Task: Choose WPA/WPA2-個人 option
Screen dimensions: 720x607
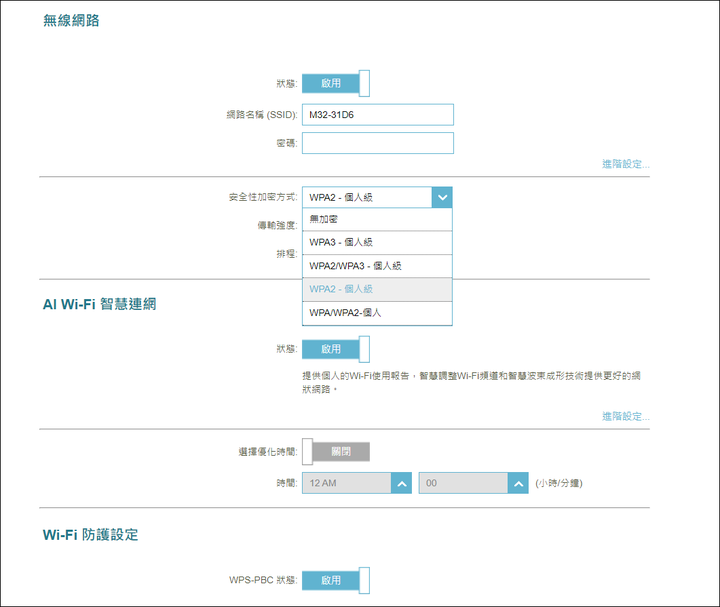Action: [377, 313]
